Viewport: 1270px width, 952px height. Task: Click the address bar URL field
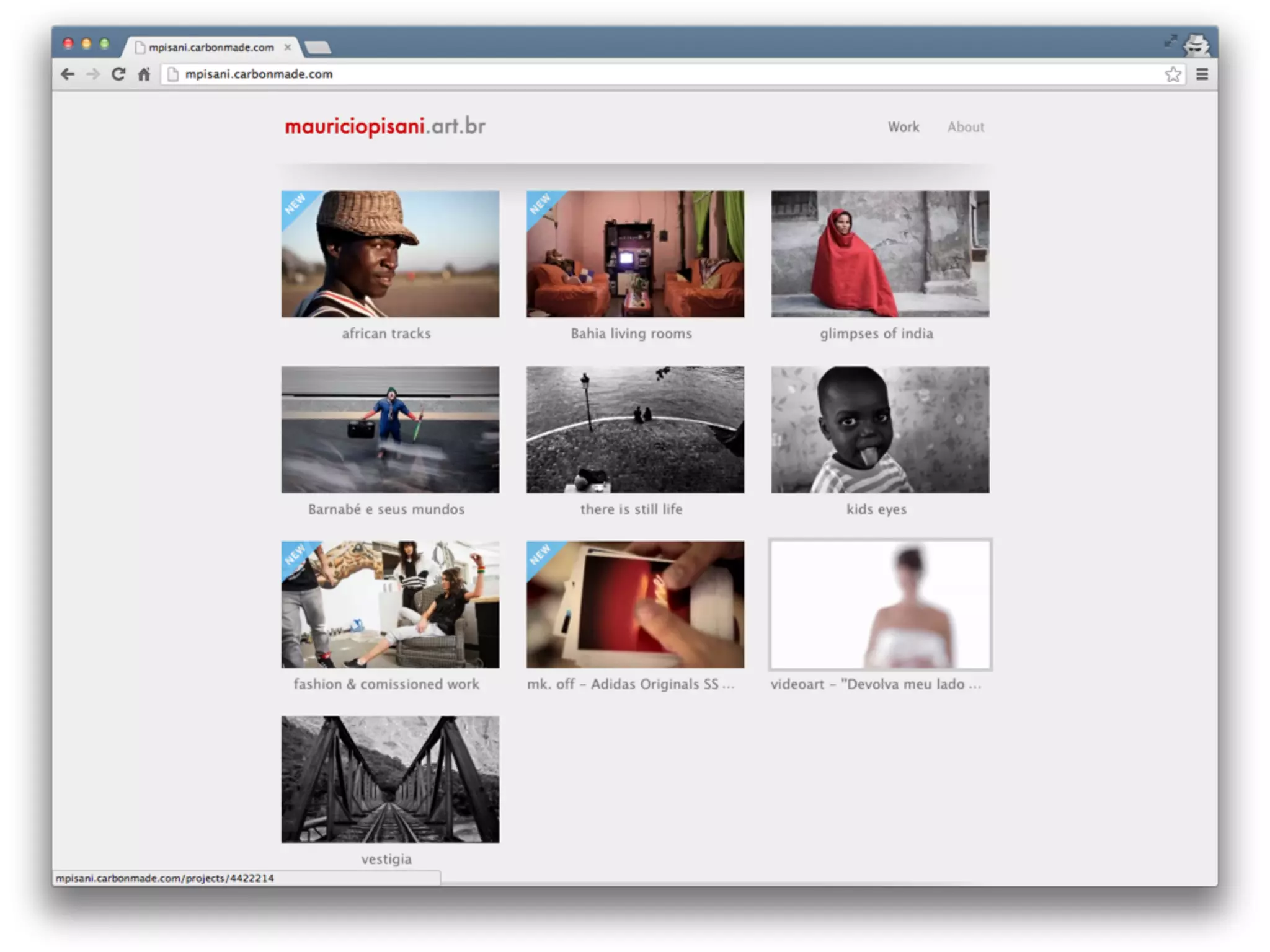click(x=620, y=74)
